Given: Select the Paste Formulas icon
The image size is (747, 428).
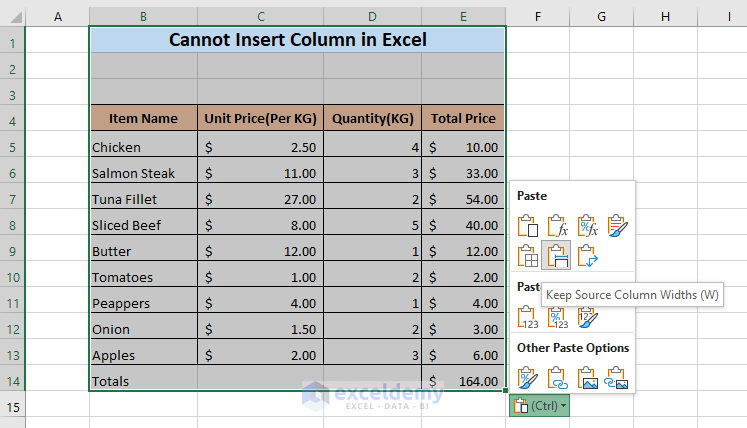Looking at the screenshot, I should (x=557, y=225).
